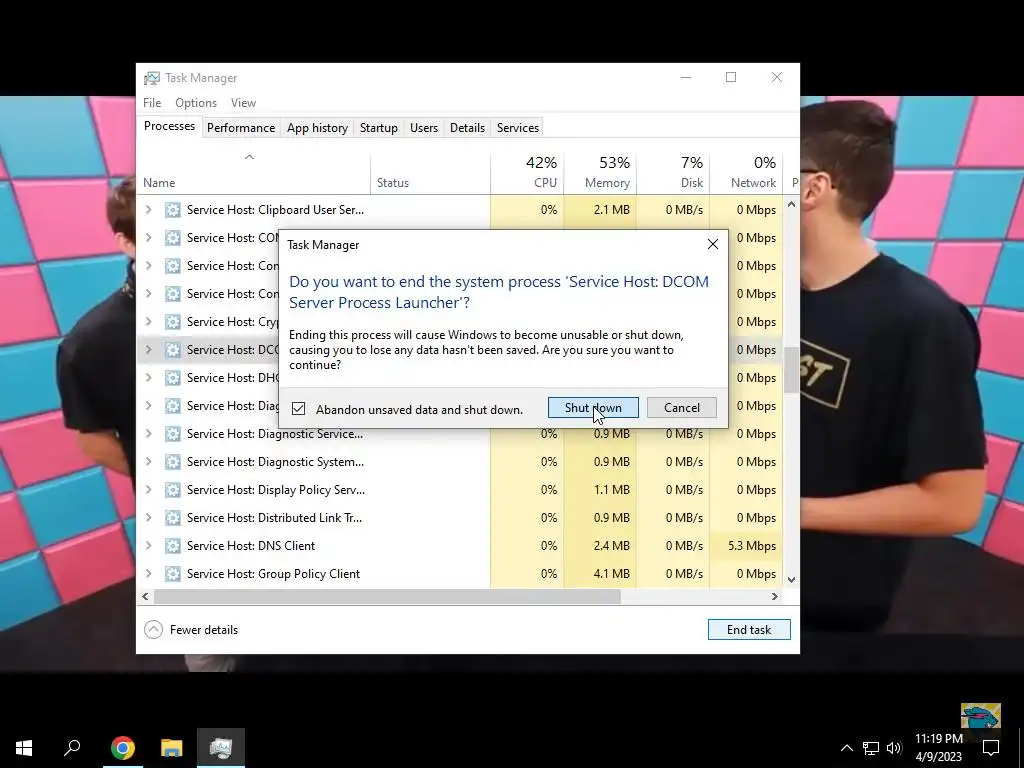
Task: Click gear icon of Clipboard User Service
Action: (172, 210)
